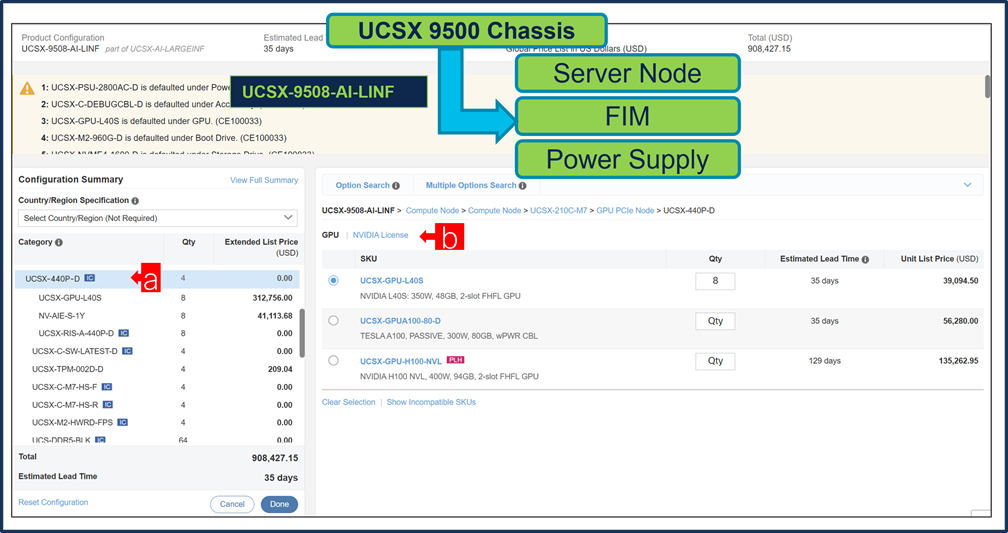Select NV-AIE-S-1Y row in summary
Image resolution: width=1008 pixels, height=533 pixels.
pos(157,316)
